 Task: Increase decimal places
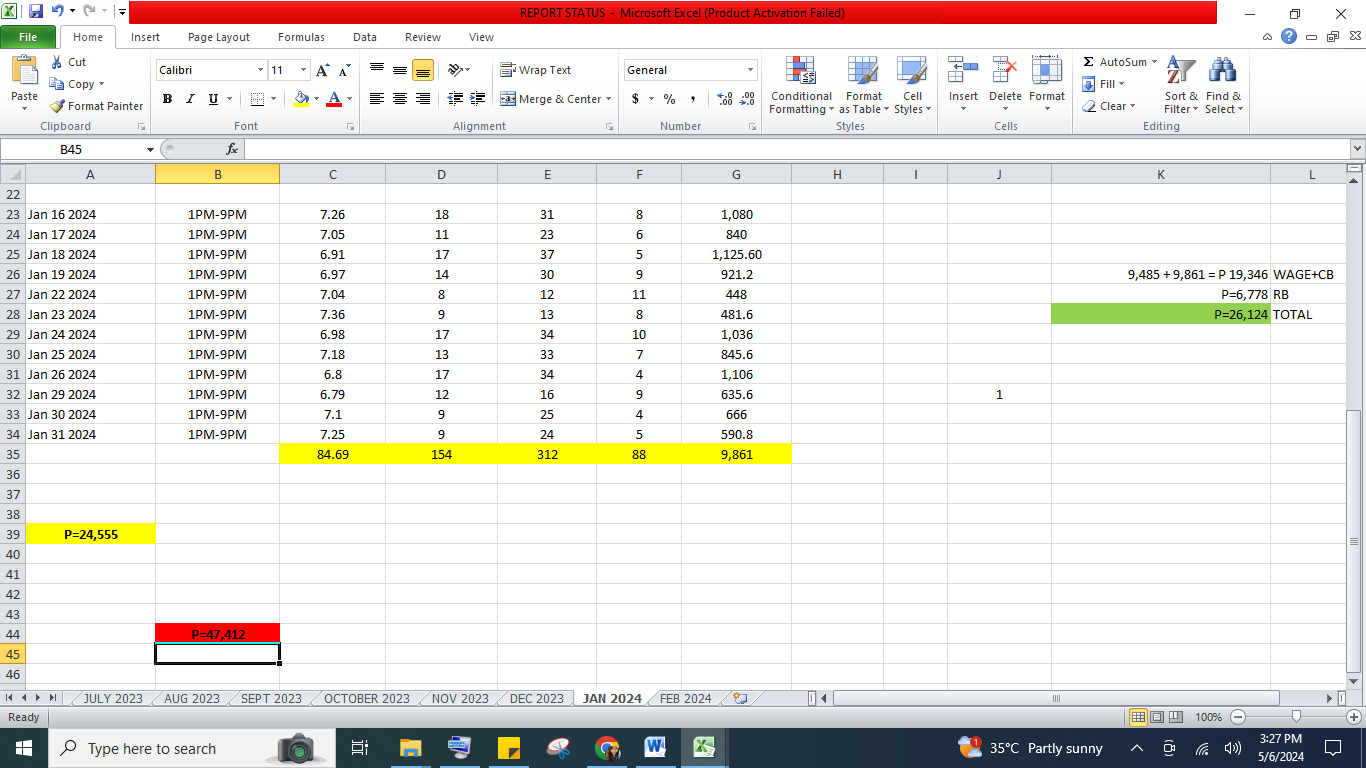725,99
